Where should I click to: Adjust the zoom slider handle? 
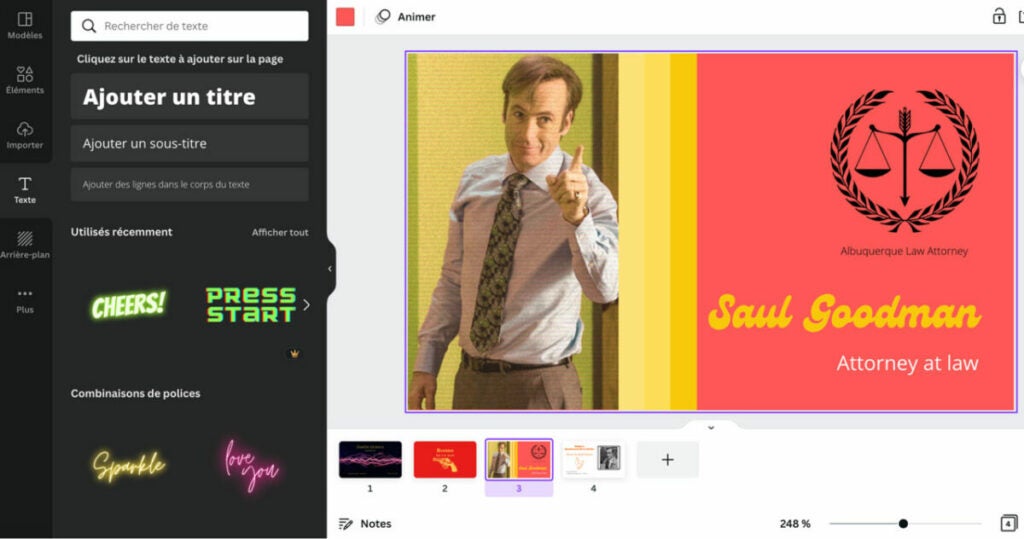click(x=903, y=523)
